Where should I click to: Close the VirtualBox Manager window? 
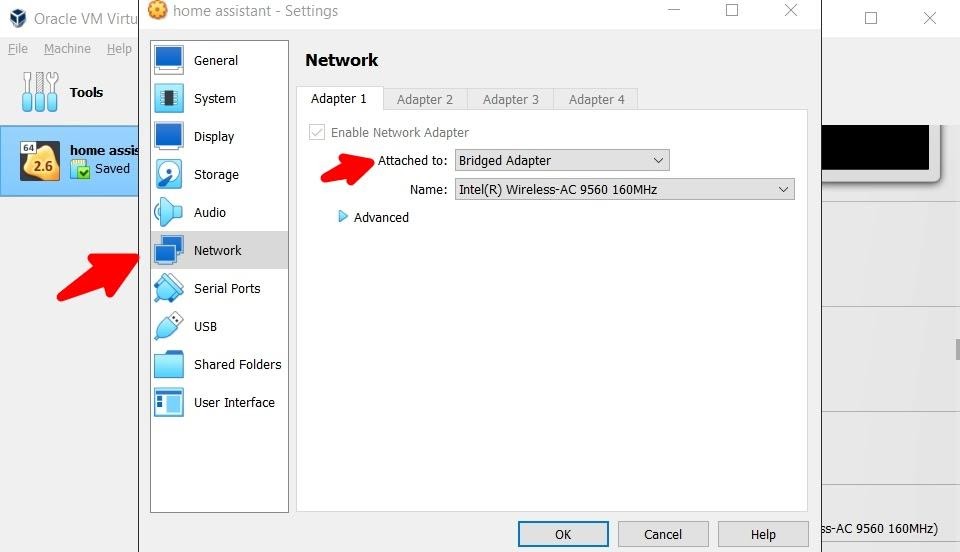point(929,18)
